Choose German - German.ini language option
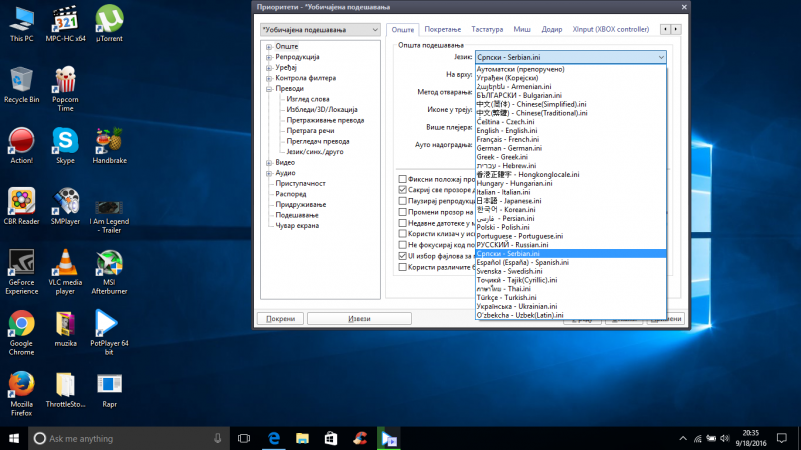 tap(571, 148)
